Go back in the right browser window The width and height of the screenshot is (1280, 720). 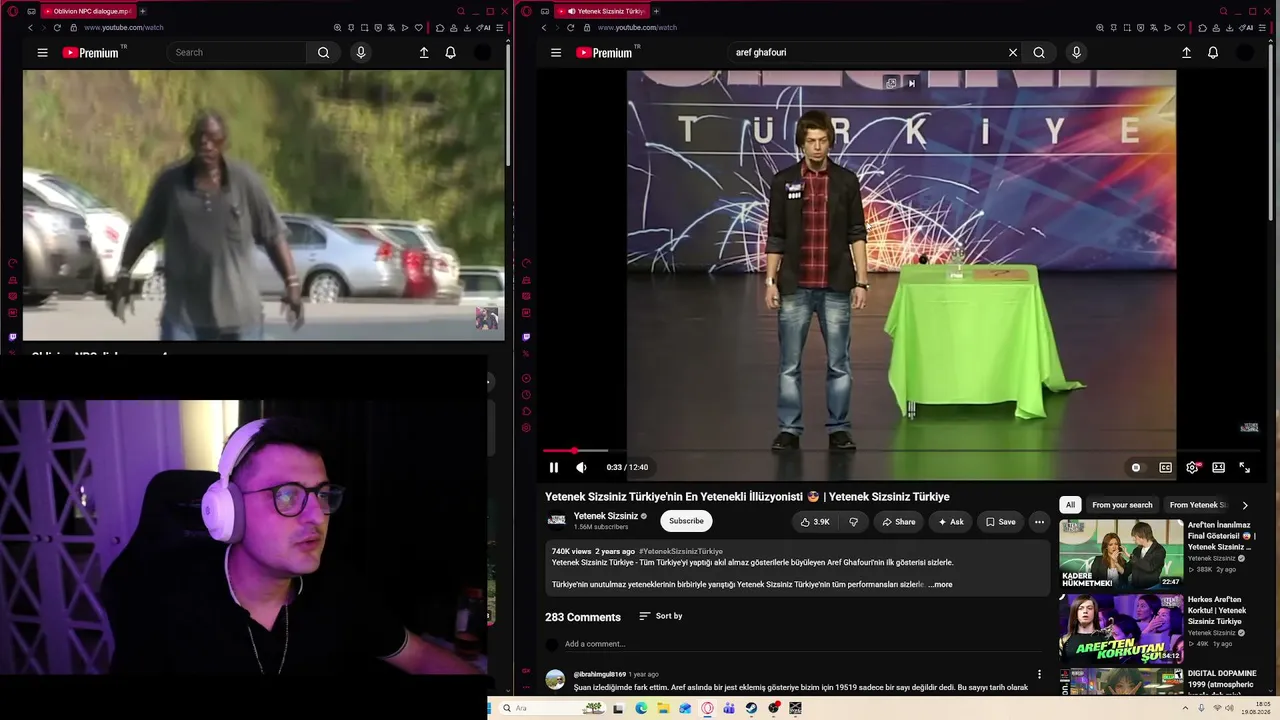[544, 28]
